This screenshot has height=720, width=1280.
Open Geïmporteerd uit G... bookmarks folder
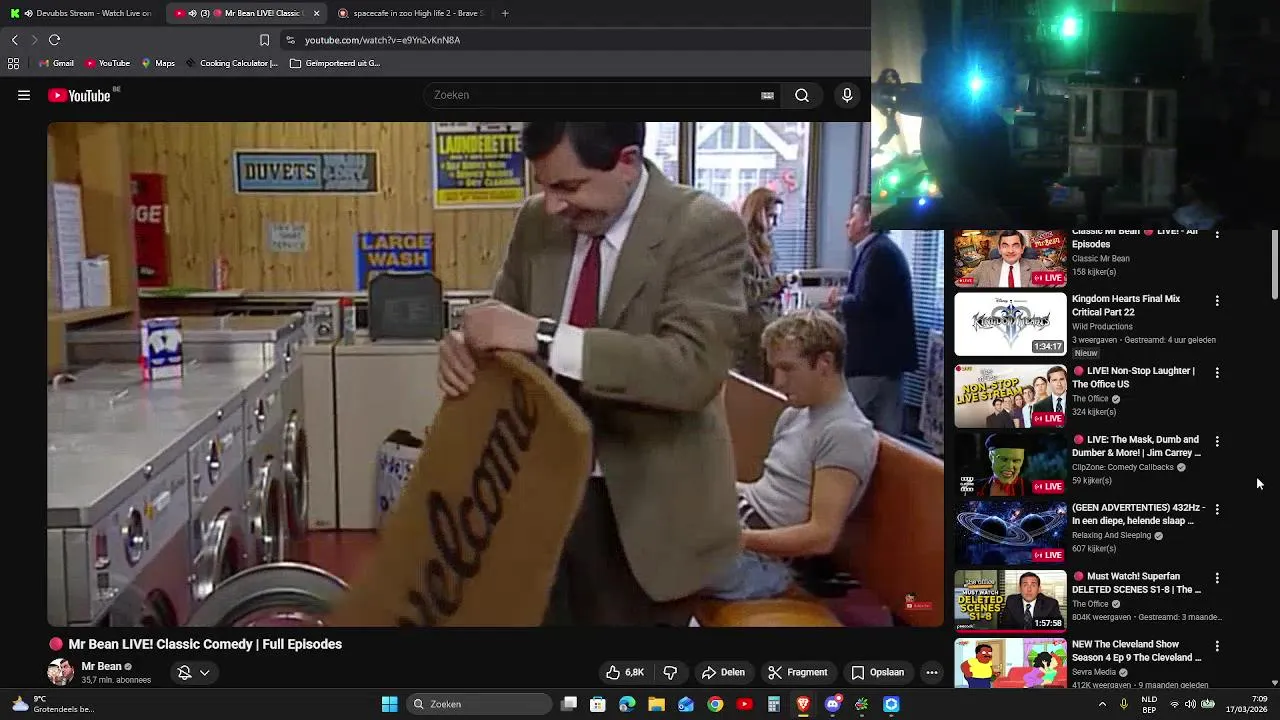[335, 63]
